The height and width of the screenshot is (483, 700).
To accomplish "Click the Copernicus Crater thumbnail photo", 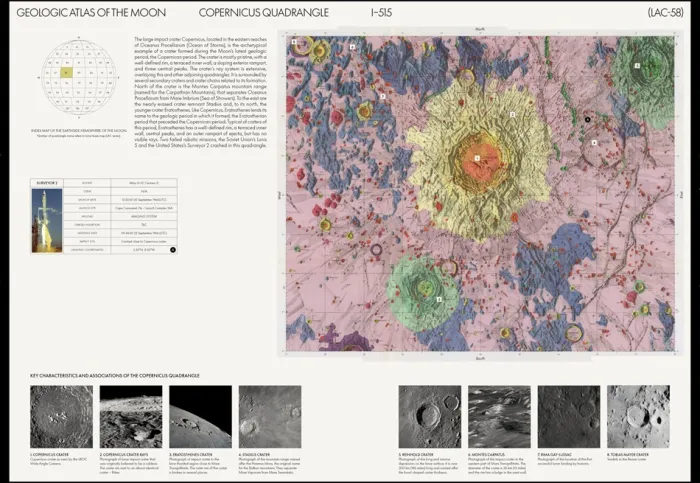I will (62, 416).
